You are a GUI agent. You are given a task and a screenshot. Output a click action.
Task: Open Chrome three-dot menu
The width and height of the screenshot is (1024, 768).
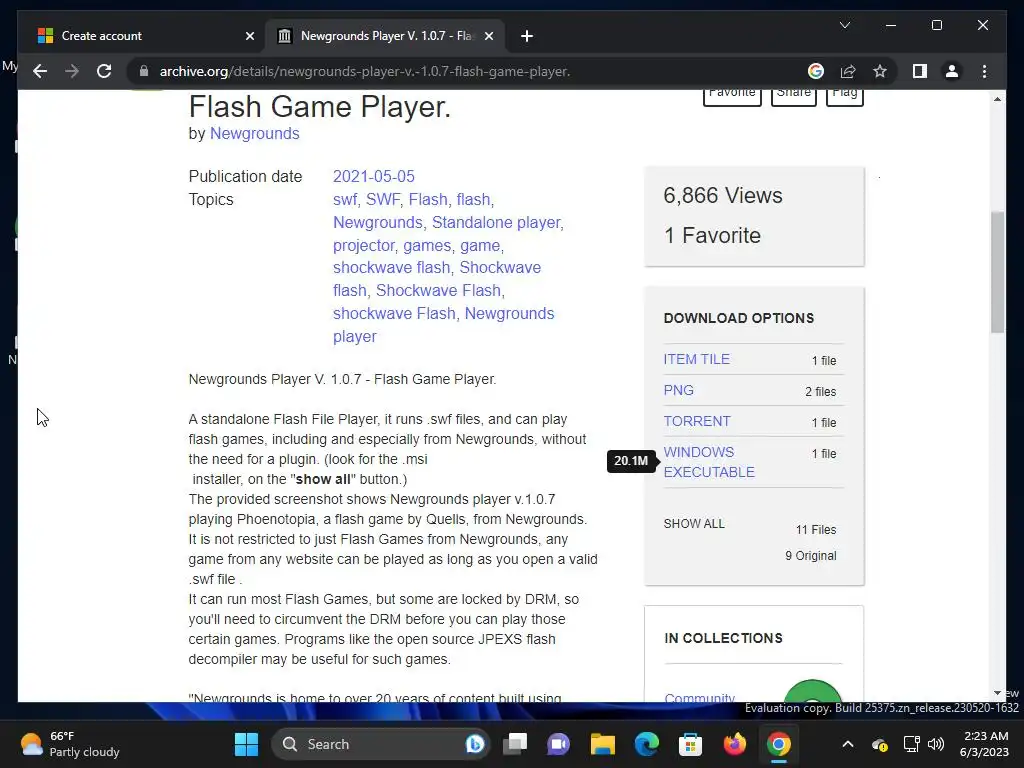coord(984,71)
